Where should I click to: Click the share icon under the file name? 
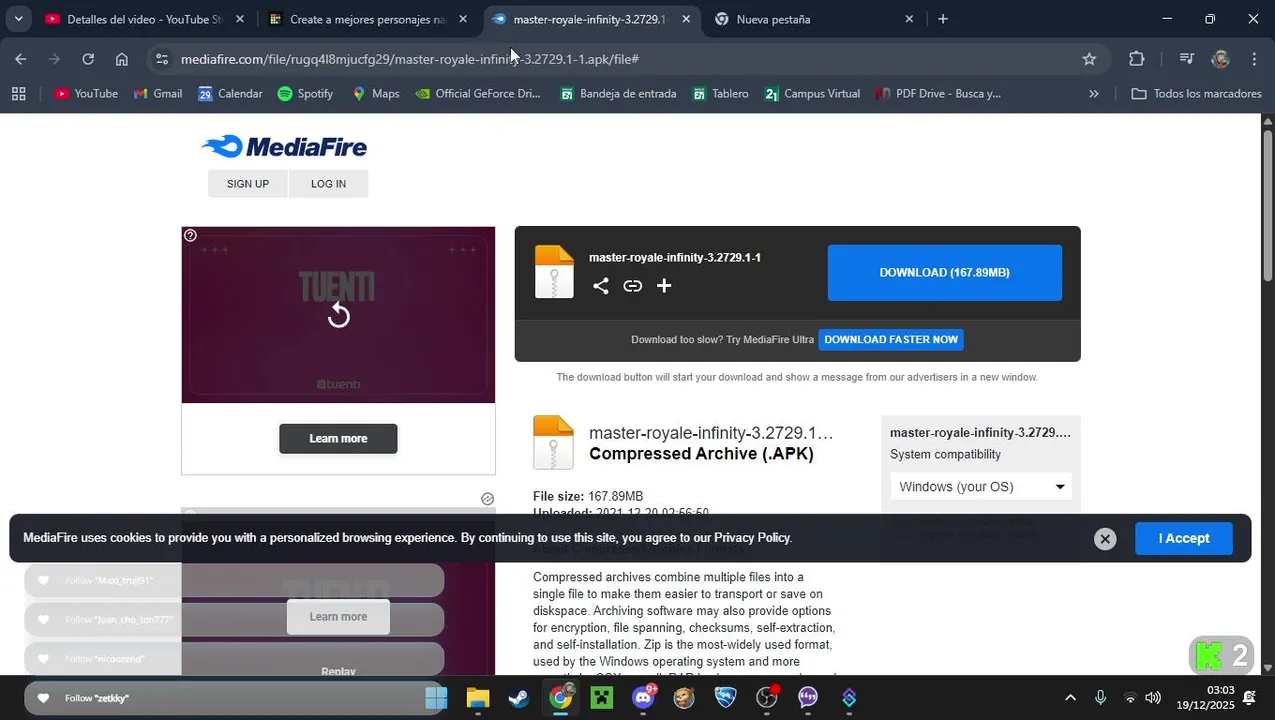pyautogui.click(x=601, y=286)
